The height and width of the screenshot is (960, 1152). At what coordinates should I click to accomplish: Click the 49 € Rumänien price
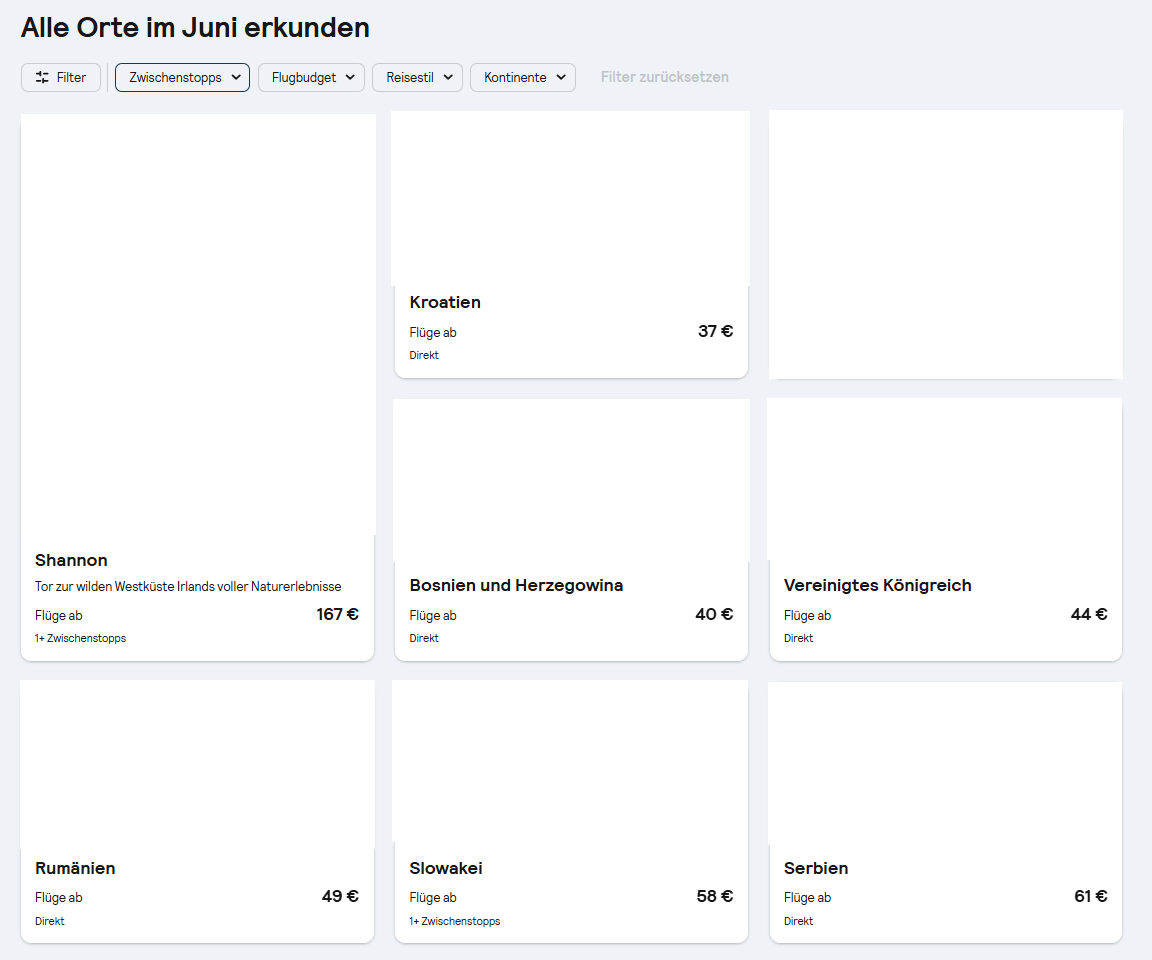340,896
